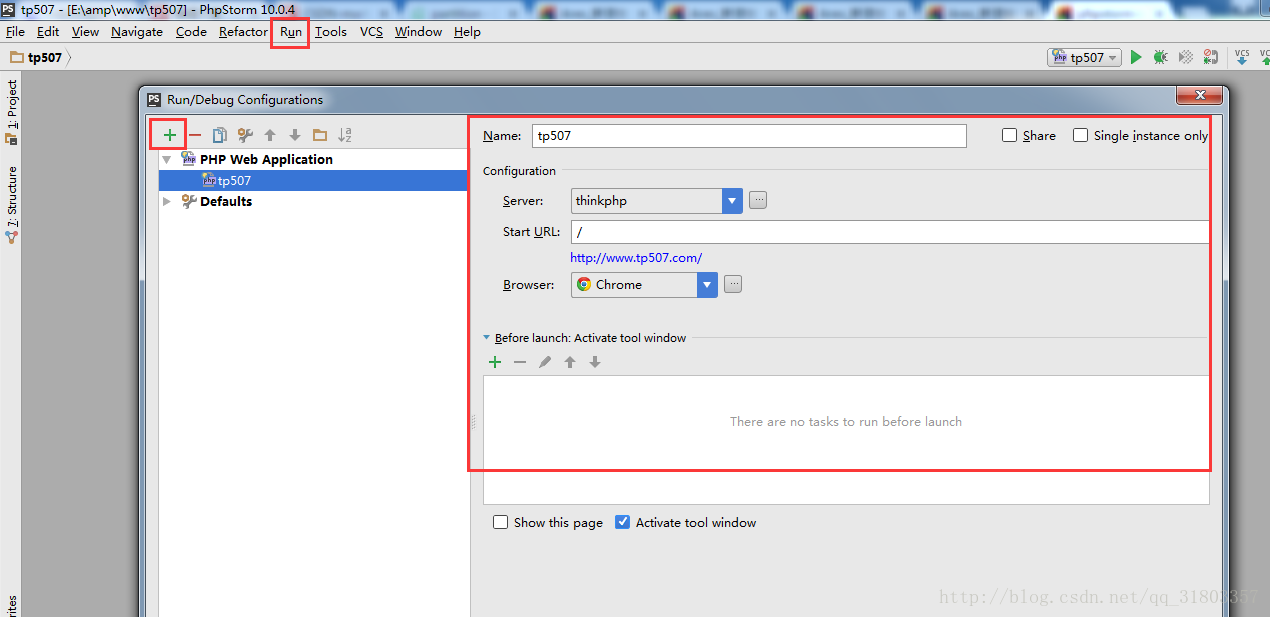This screenshot has width=1270, height=617.
Task: Run tp507 with the green play icon
Action: 1136,57
